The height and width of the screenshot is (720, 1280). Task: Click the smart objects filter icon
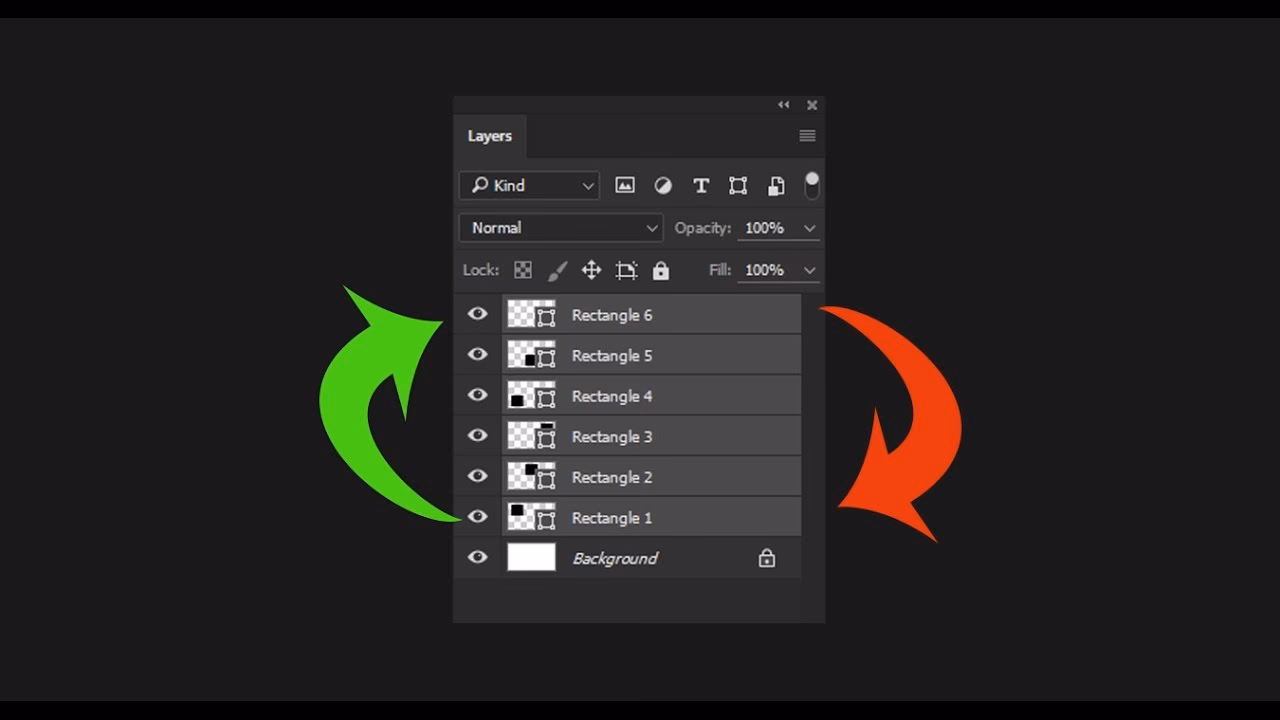click(775, 185)
